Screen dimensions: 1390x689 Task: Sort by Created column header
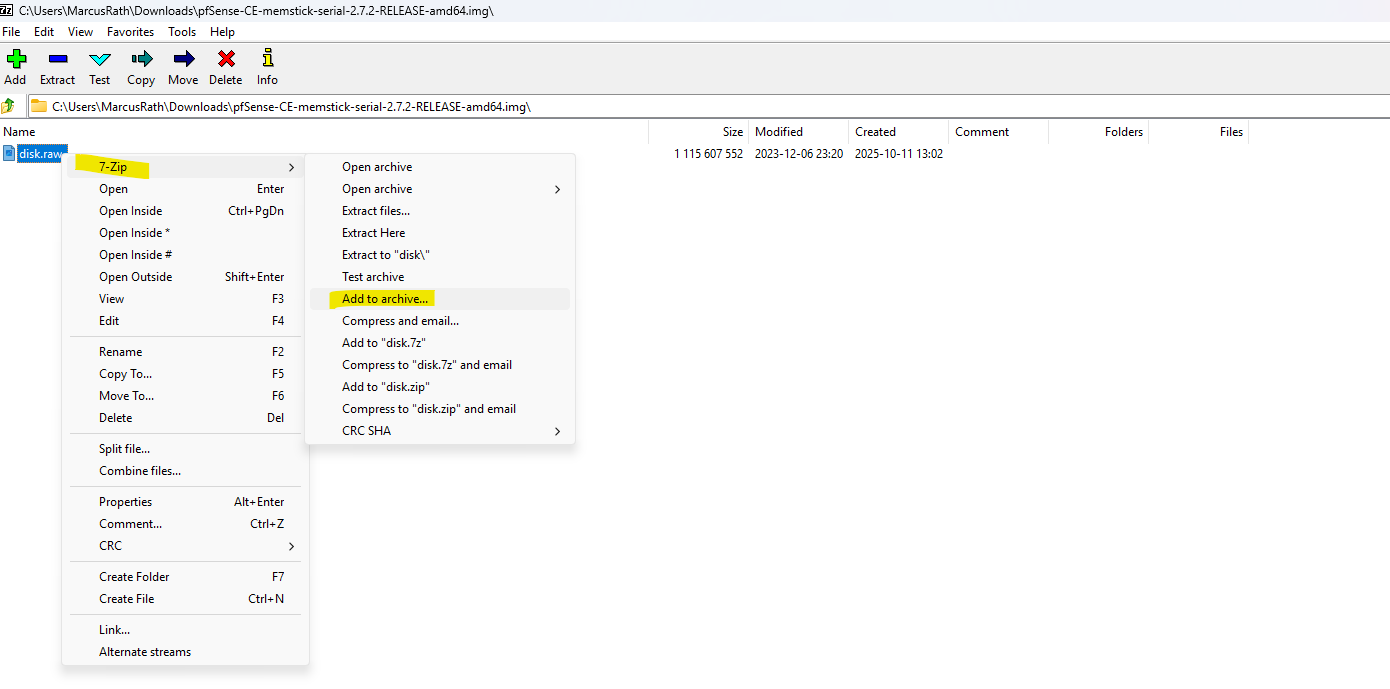click(x=898, y=132)
